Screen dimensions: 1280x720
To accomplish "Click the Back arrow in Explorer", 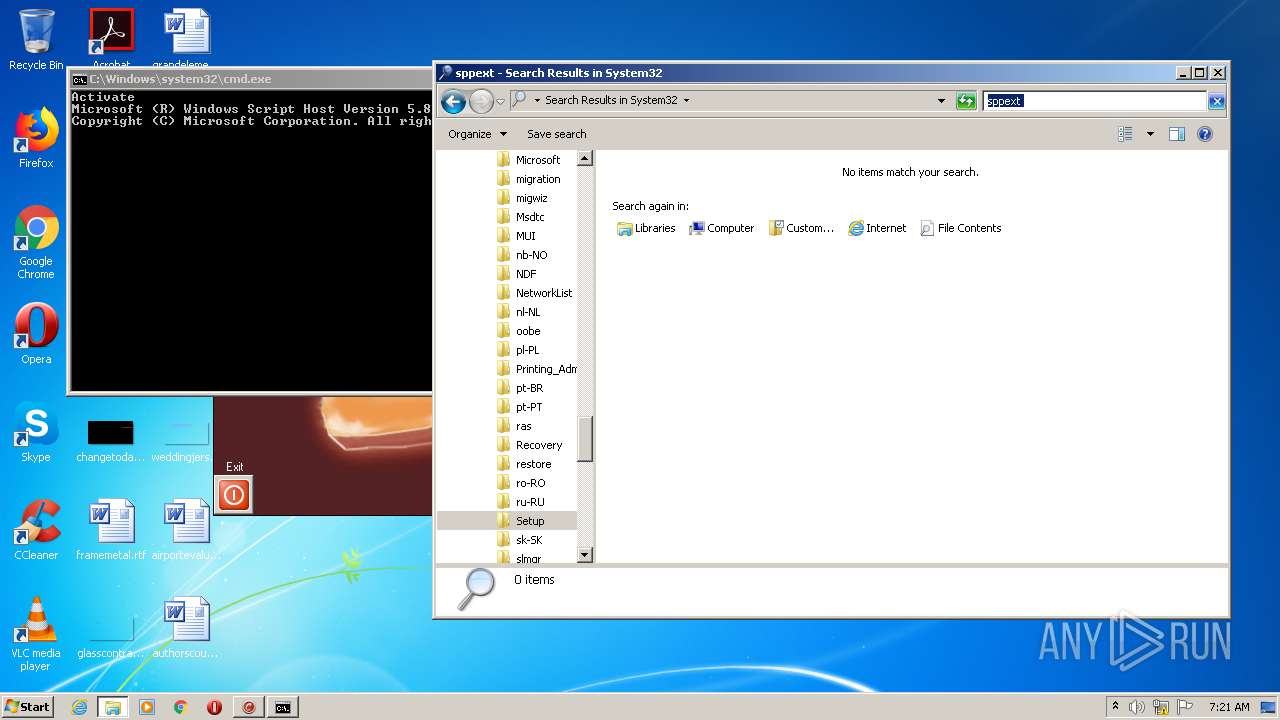I will [x=453, y=101].
